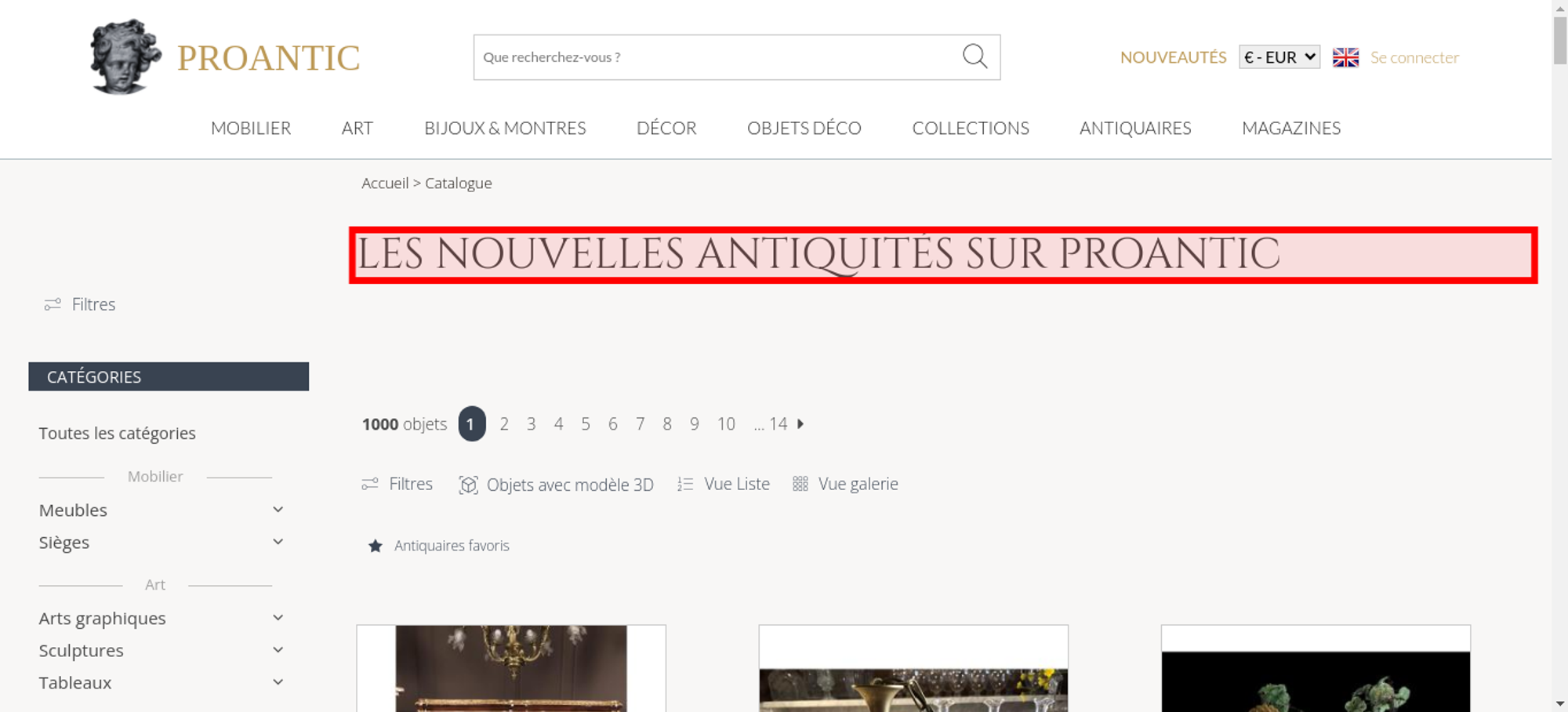Open sidebar Filtres sliders icon
Viewport: 1568px width, 712px height.
click(x=53, y=304)
